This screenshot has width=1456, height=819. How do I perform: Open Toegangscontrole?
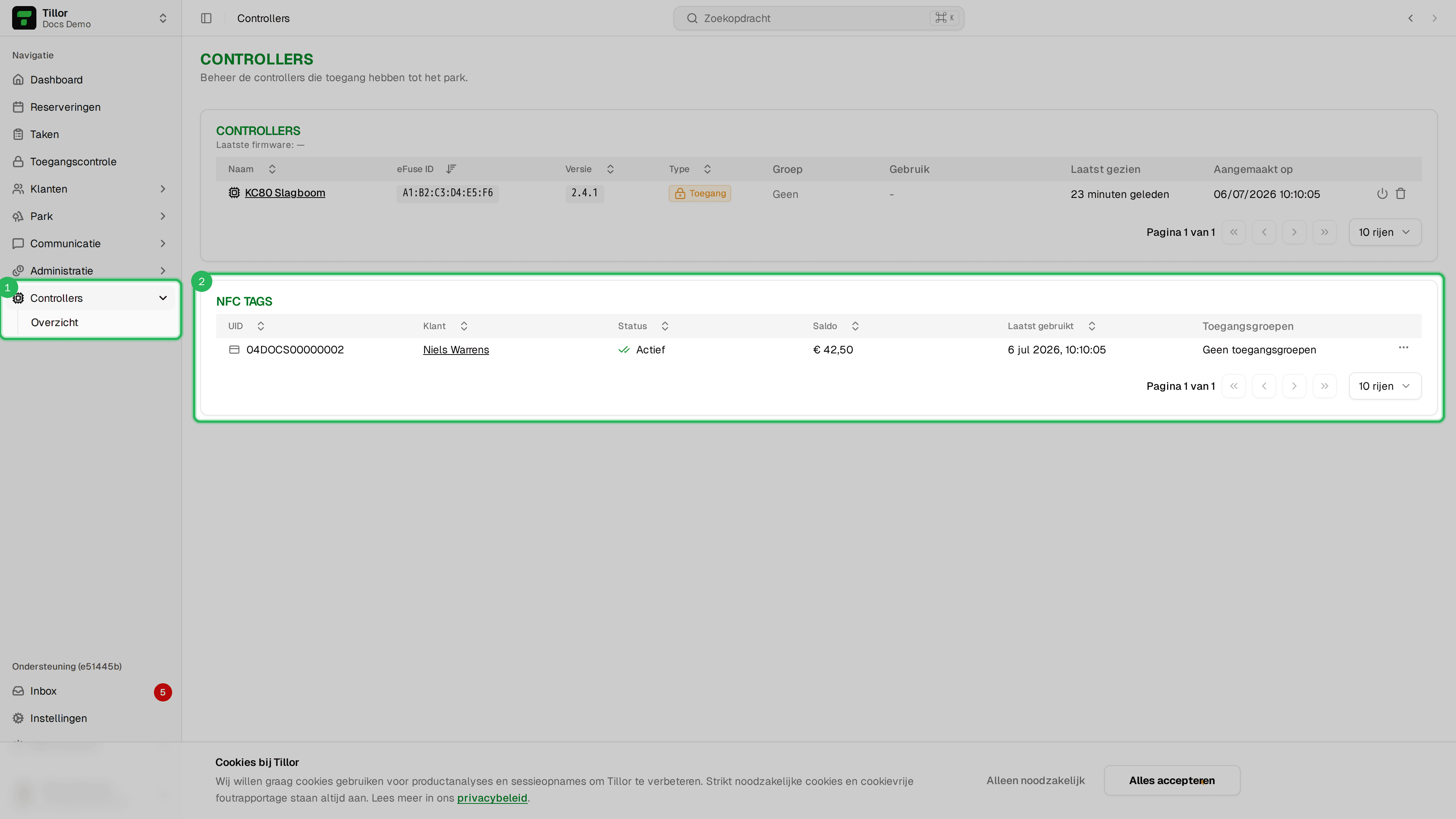click(x=91, y=162)
